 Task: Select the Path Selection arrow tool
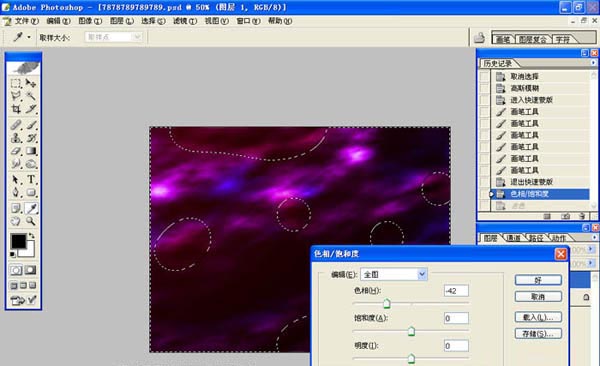(x=16, y=179)
